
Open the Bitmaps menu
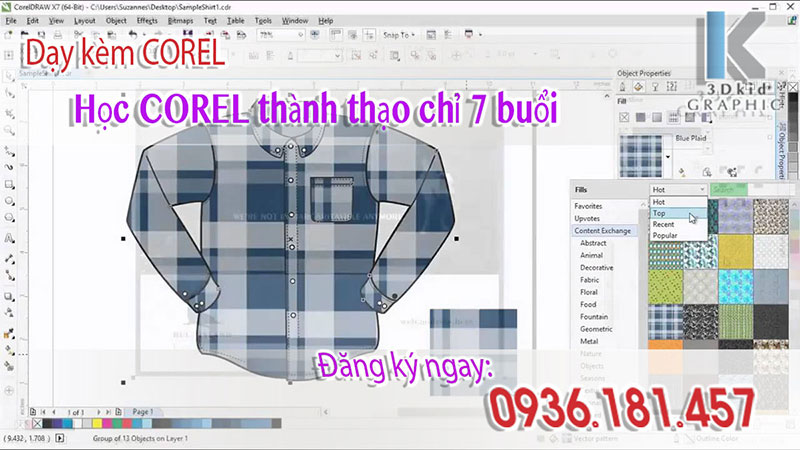(x=180, y=21)
